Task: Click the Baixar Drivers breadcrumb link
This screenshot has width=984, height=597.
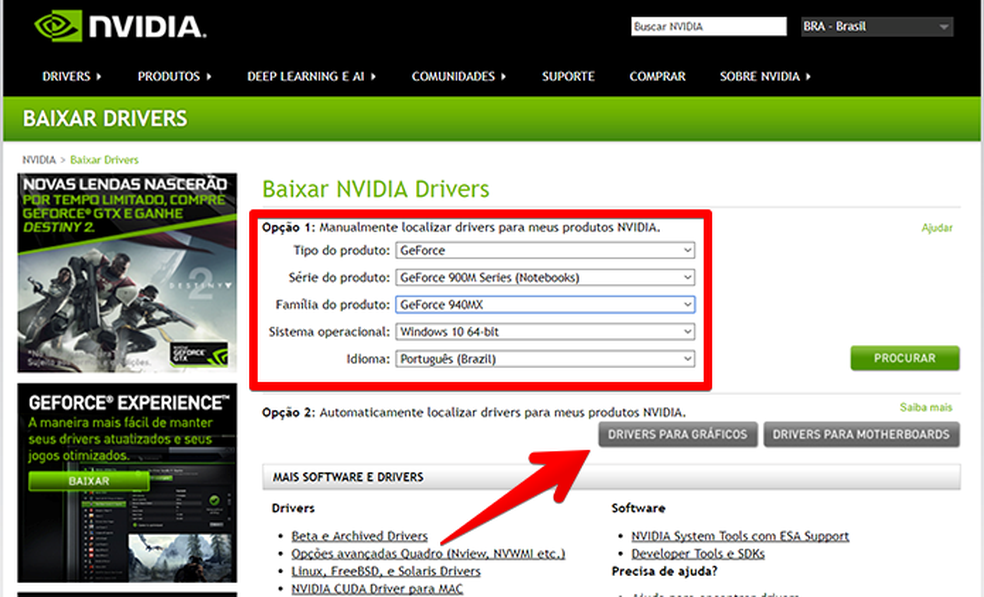Action: click(104, 160)
